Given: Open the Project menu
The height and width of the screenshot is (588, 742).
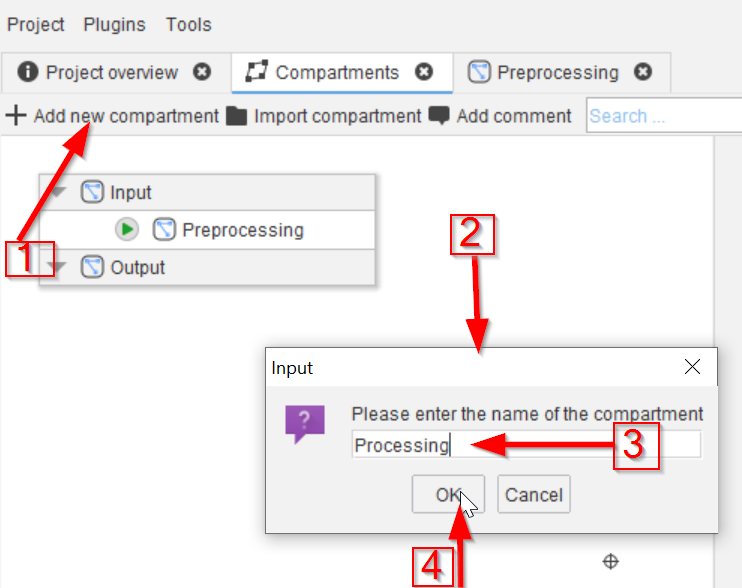Looking at the screenshot, I should tap(36, 24).
